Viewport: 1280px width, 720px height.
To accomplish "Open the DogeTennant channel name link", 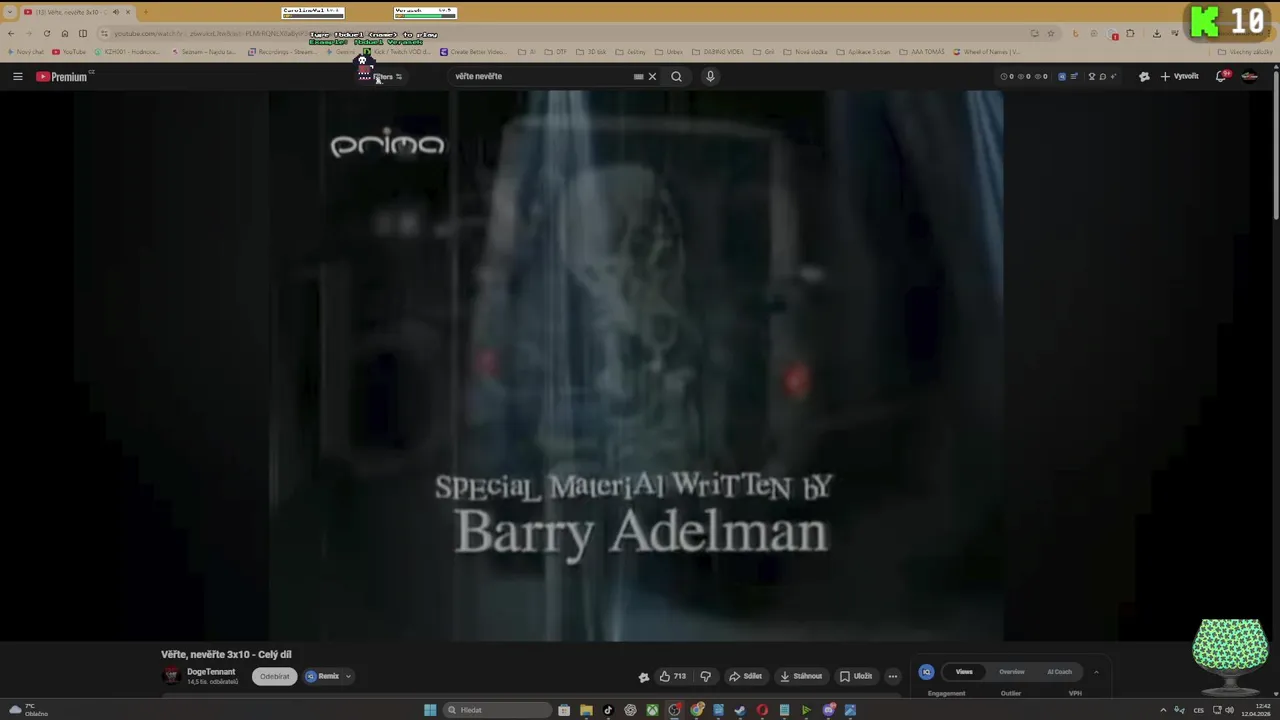I will coord(211,672).
